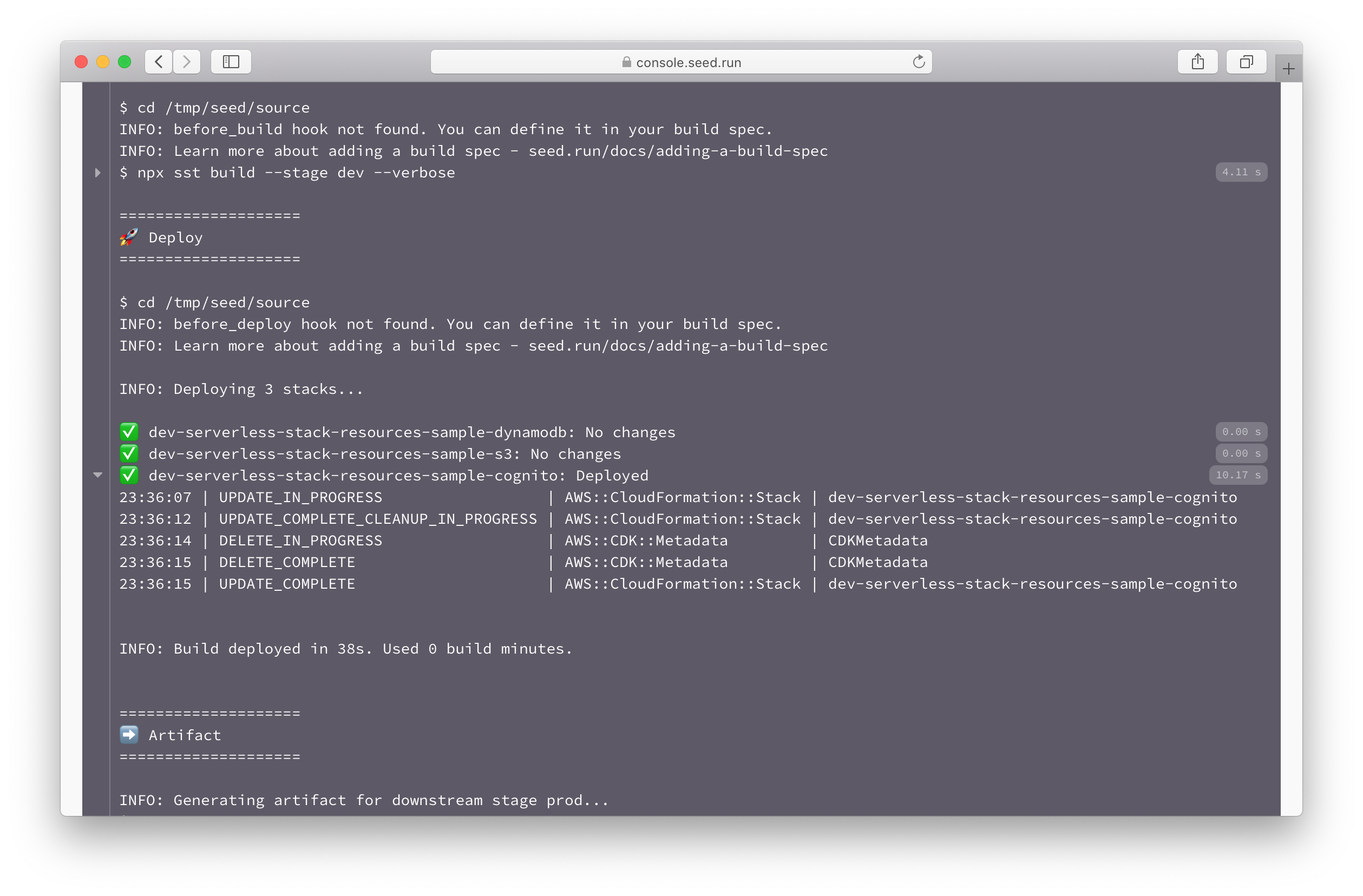Select the dynamodb No changes log line
1363x896 pixels.
coord(411,432)
